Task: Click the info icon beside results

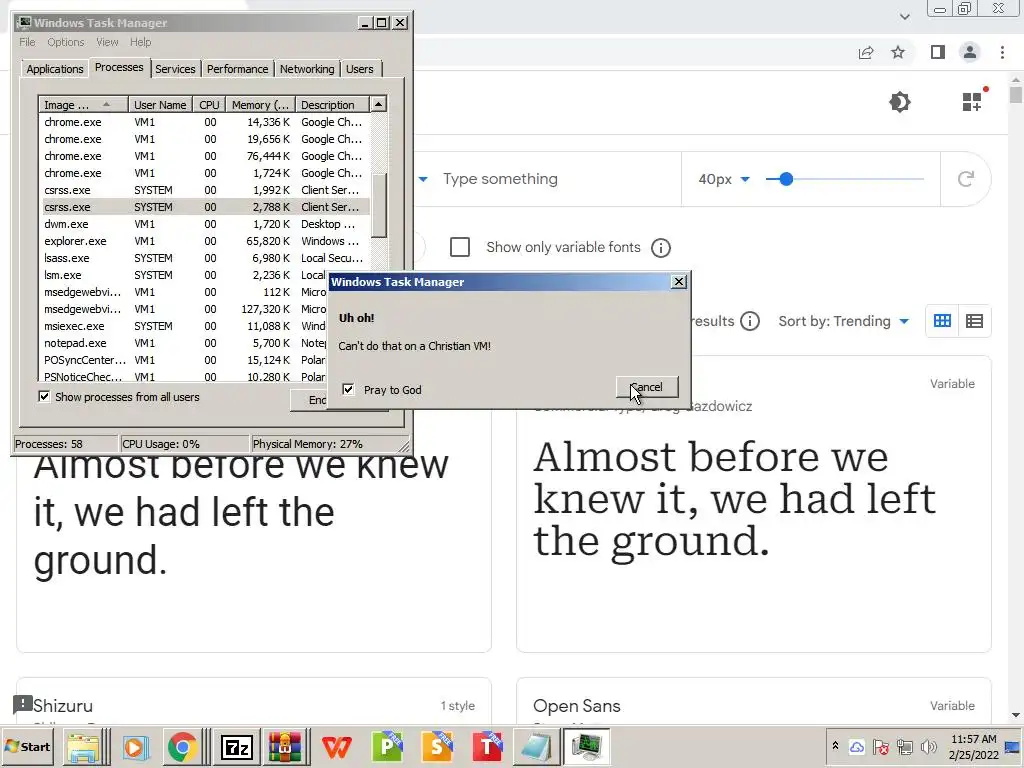Action: 750,321
